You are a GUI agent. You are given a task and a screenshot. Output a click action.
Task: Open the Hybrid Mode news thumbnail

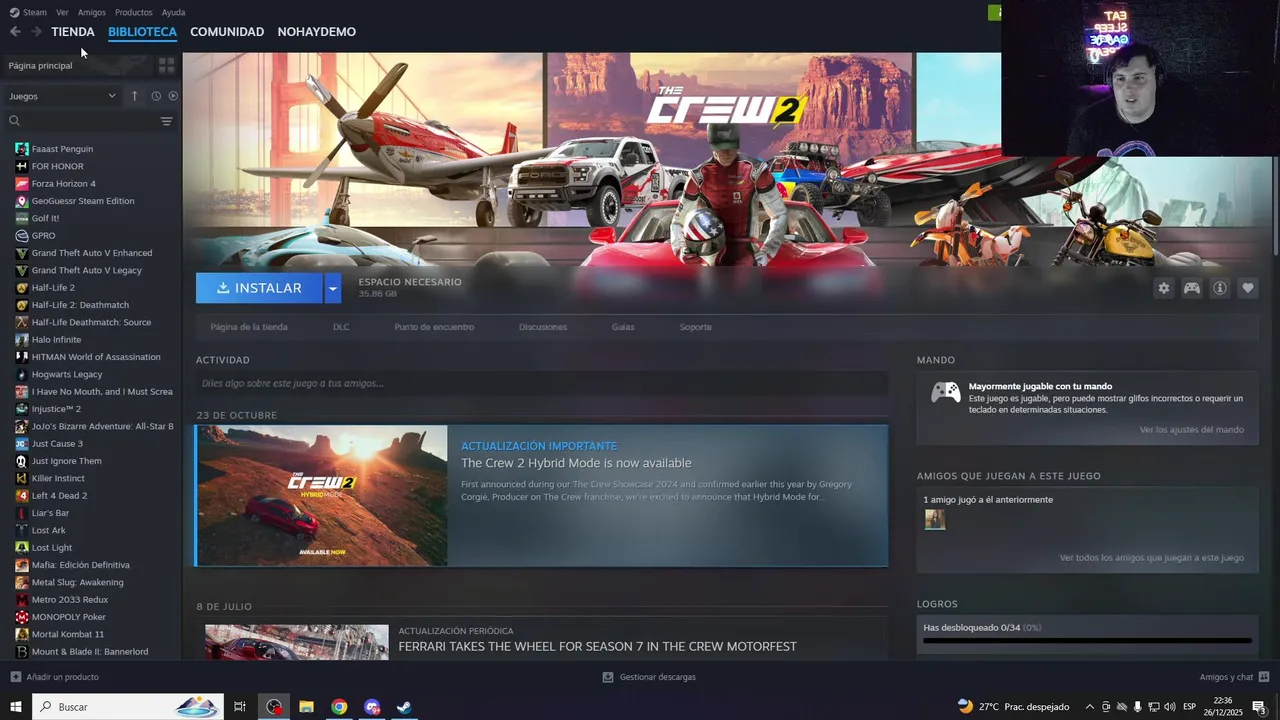click(322, 496)
